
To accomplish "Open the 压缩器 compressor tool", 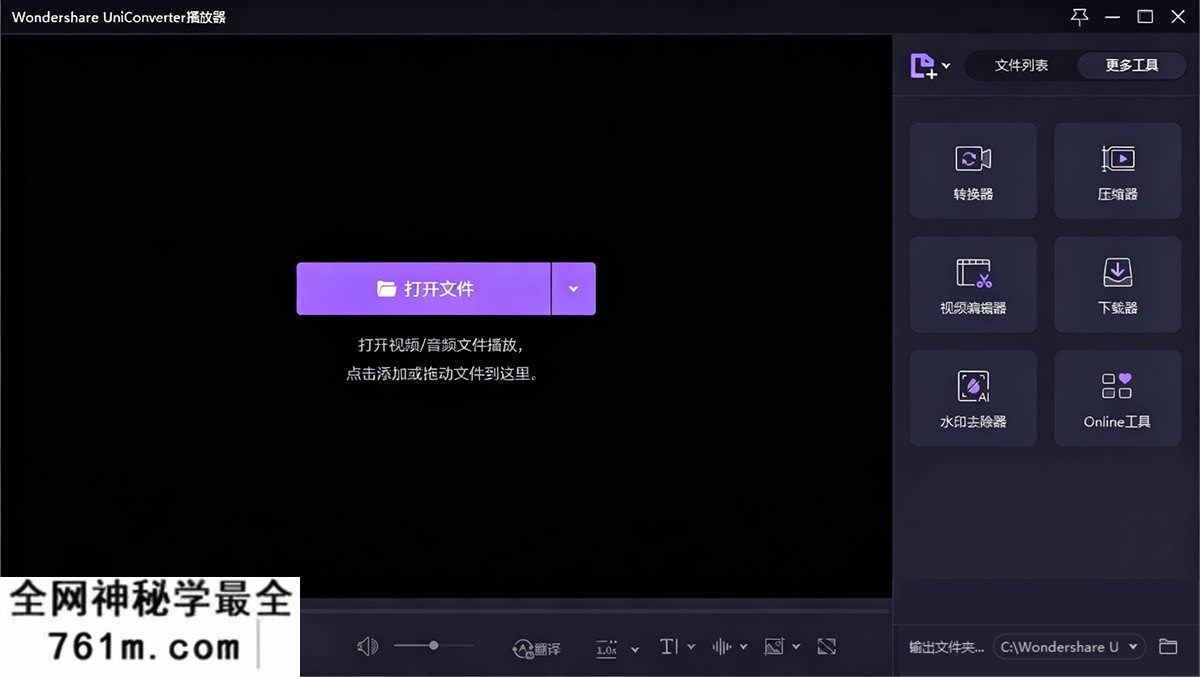I will (1118, 171).
